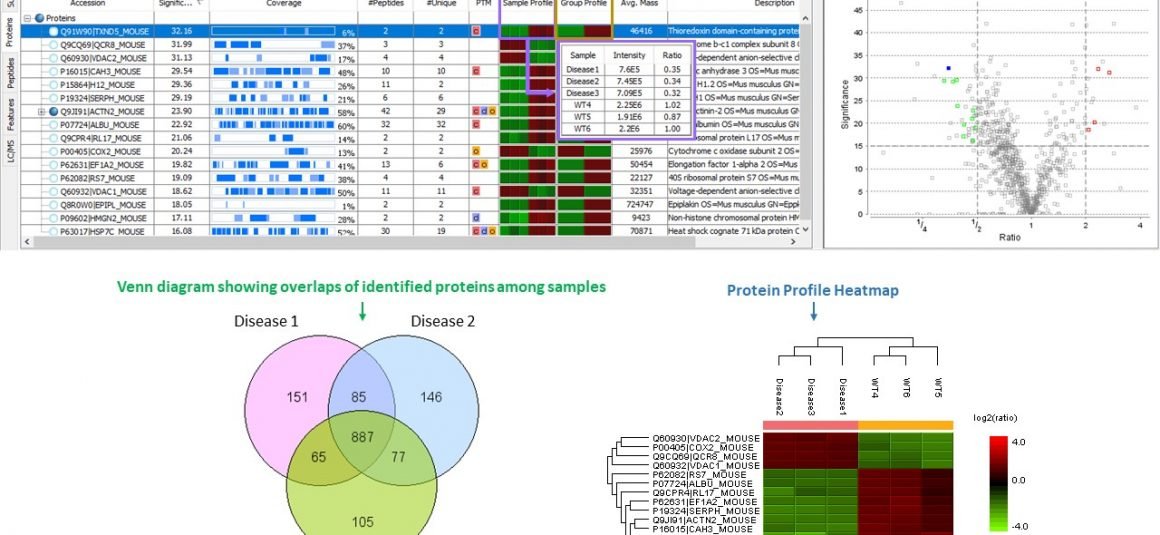This screenshot has height=535, width=1160.
Task: Click the red 'c' PTM icon in CAH3_MOUSE row
Action: click(476, 72)
